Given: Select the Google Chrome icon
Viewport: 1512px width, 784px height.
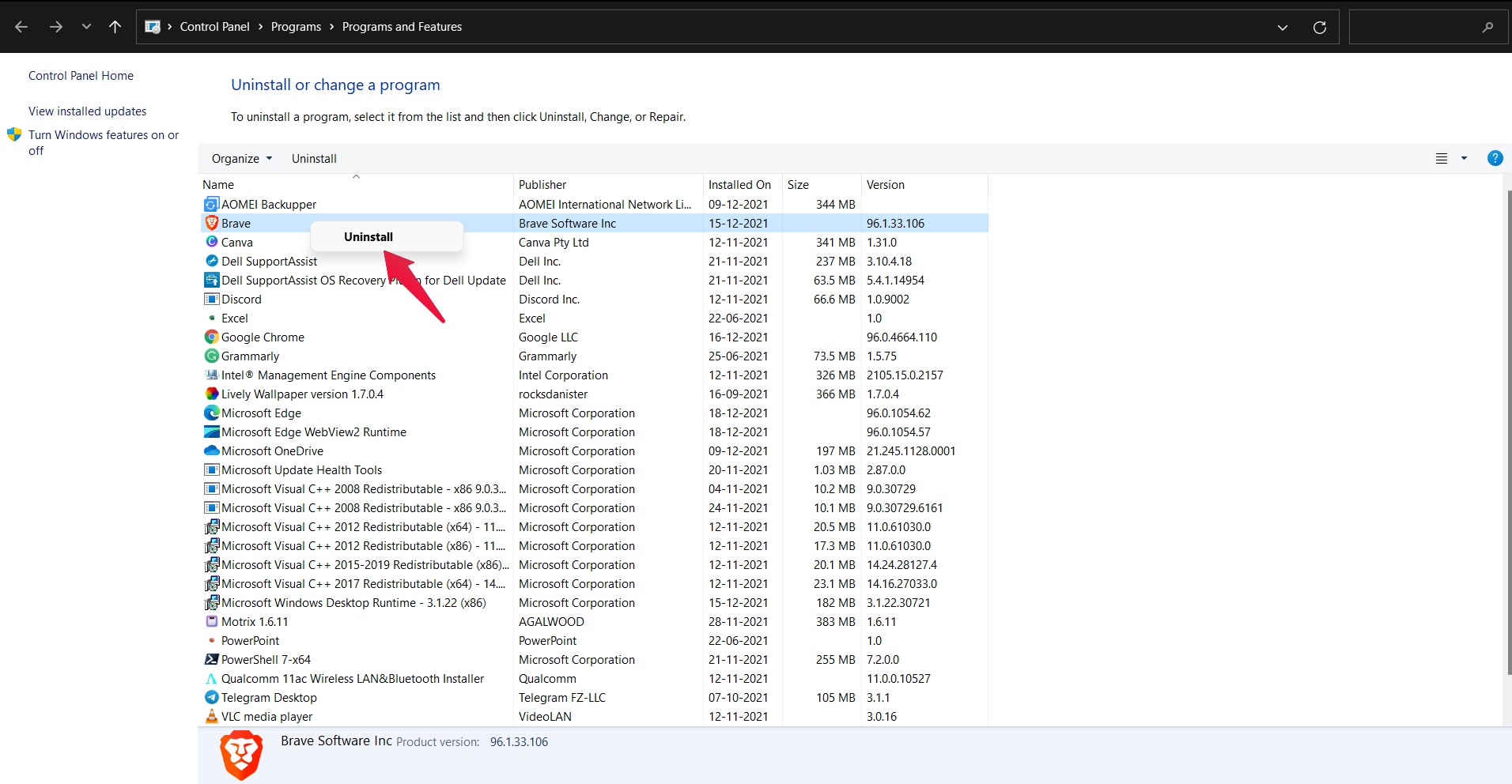Looking at the screenshot, I should (x=211, y=337).
